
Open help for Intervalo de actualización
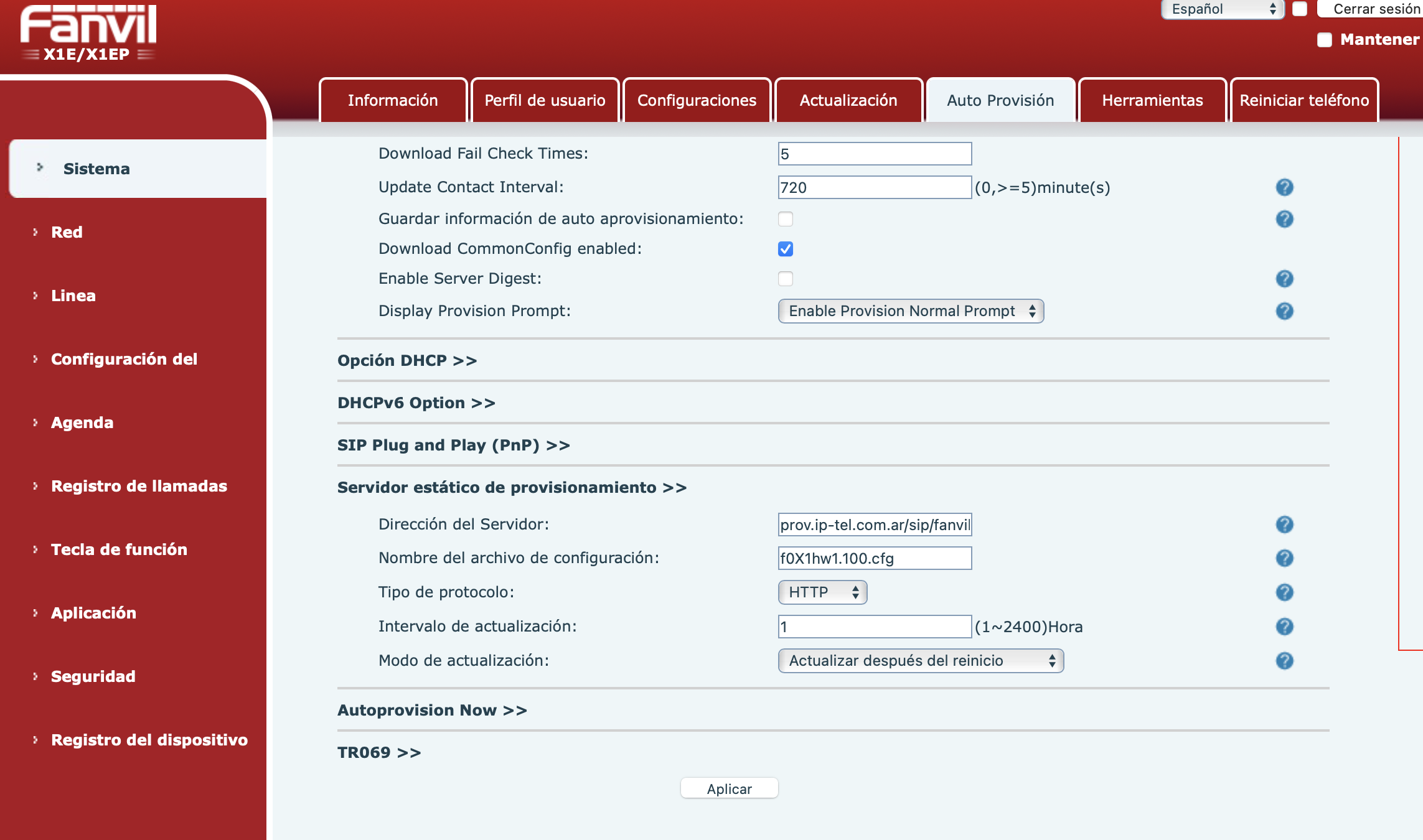pos(1284,627)
